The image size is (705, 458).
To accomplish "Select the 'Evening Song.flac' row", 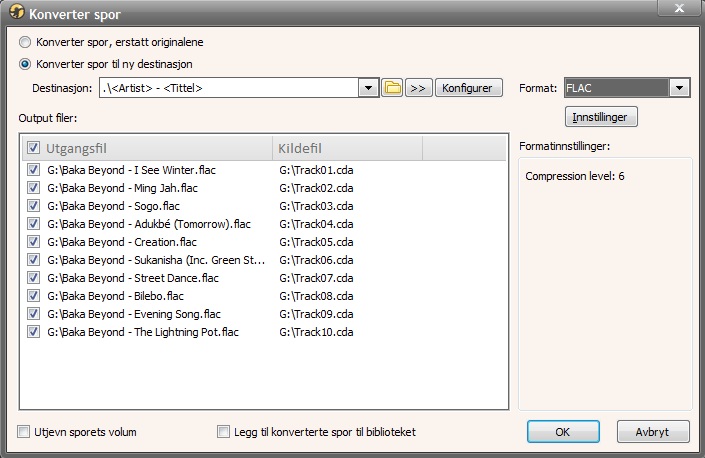I will pos(265,314).
